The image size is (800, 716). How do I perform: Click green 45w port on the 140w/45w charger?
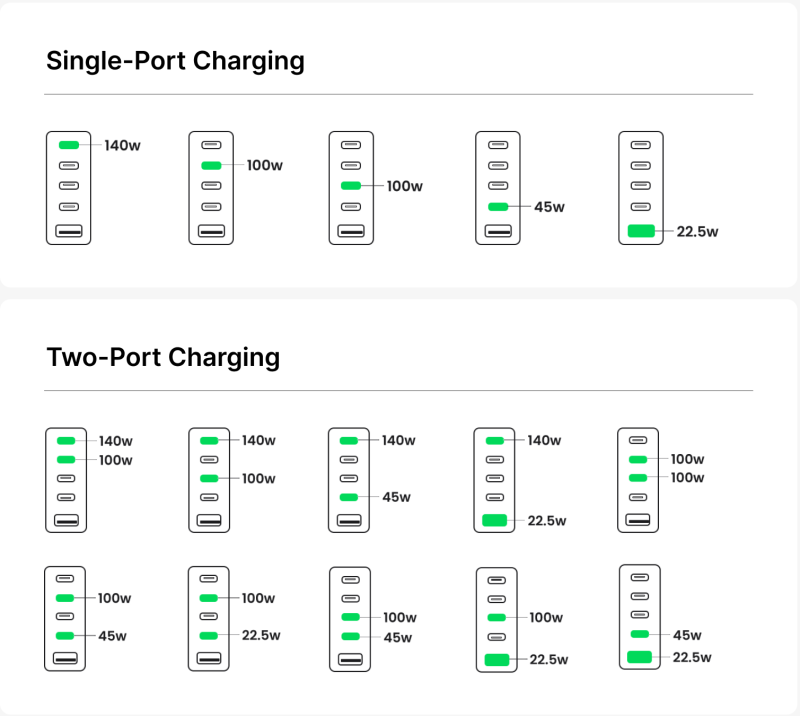click(x=347, y=497)
